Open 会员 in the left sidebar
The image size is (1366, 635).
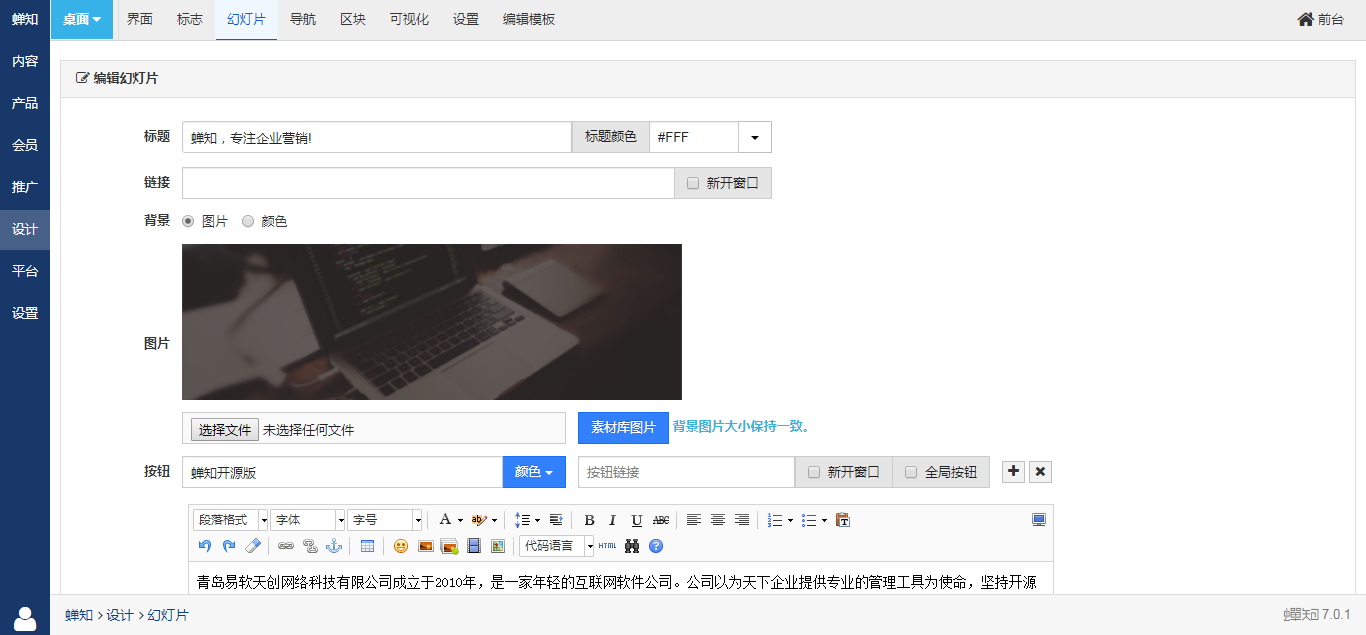25,145
